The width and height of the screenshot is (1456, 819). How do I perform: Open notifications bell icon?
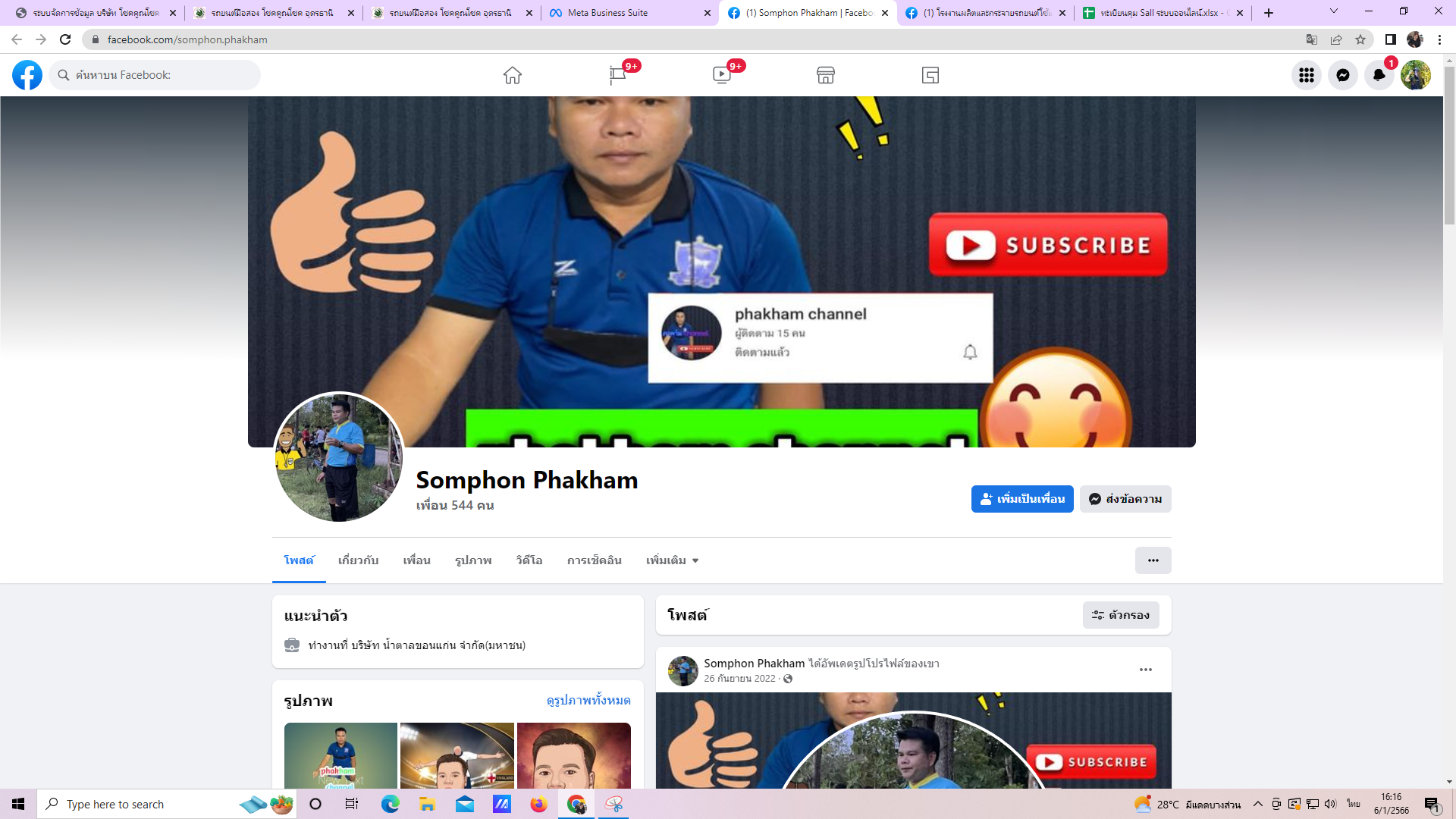[1379, 75]
